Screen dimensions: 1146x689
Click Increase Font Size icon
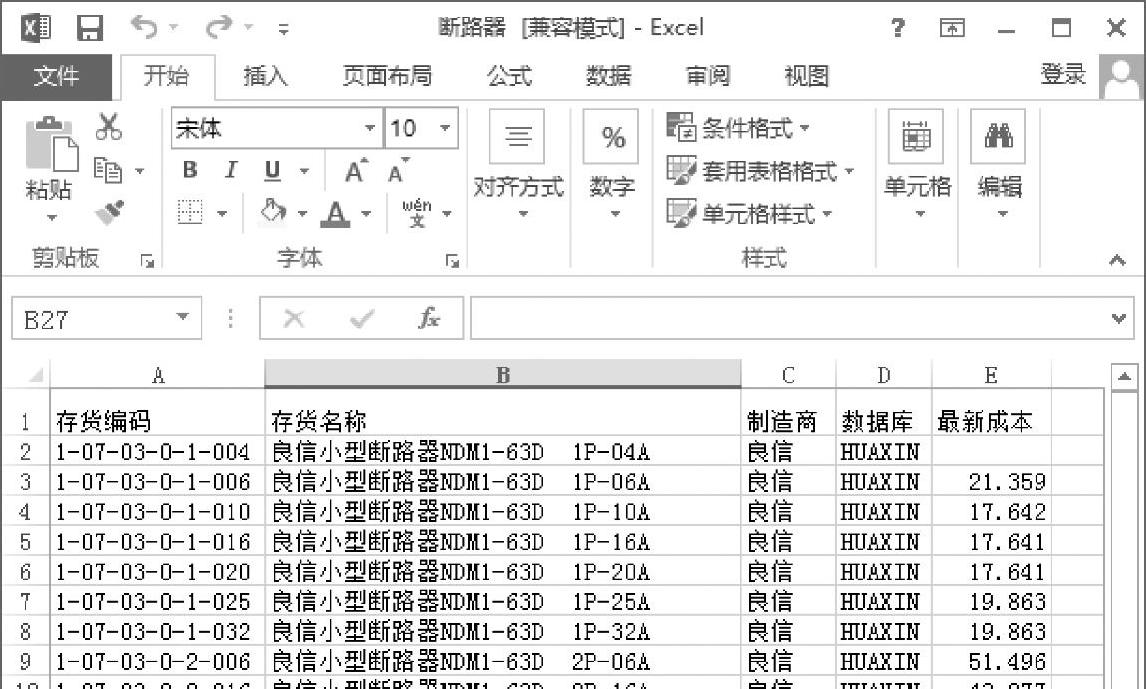pos(356,170)
